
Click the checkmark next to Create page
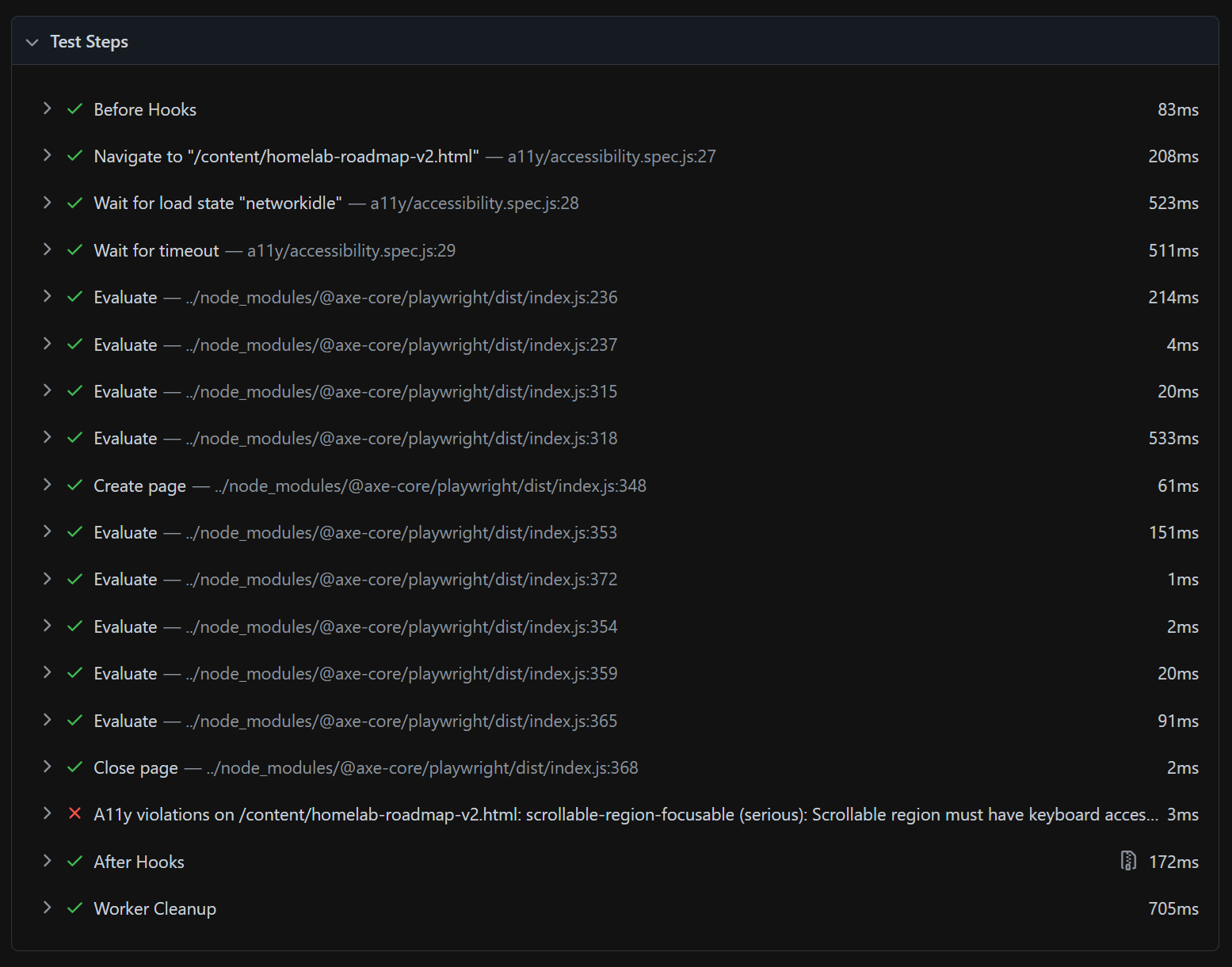(x=75, y=485)
